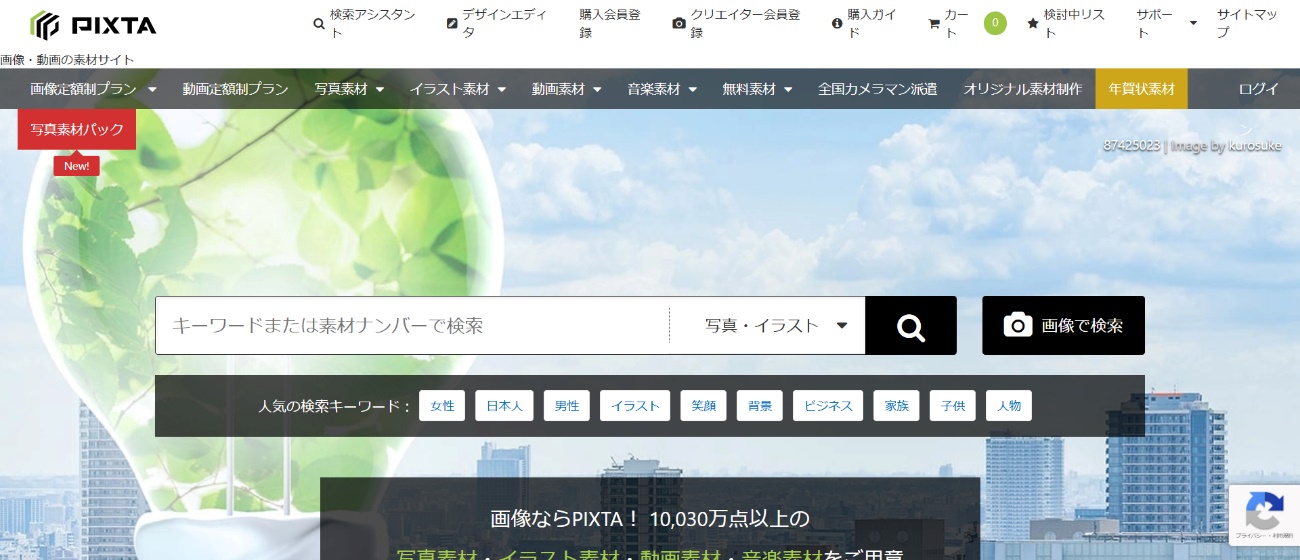Open 検討中リスト link
This screenshot has width=1300, height=560.
coord(1066,24)
